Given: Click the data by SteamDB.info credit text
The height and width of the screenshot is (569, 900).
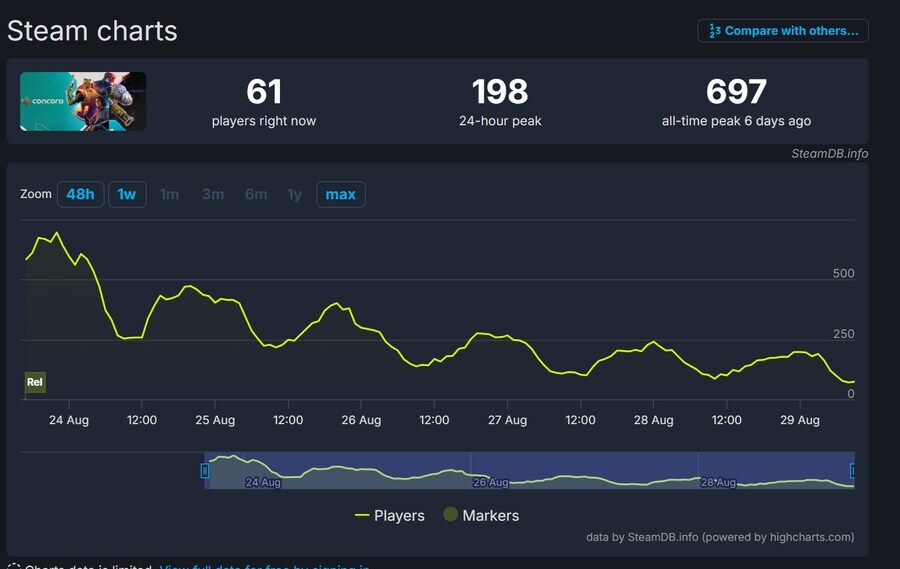Looking at the screenshot, I should [x=720, y=537].
